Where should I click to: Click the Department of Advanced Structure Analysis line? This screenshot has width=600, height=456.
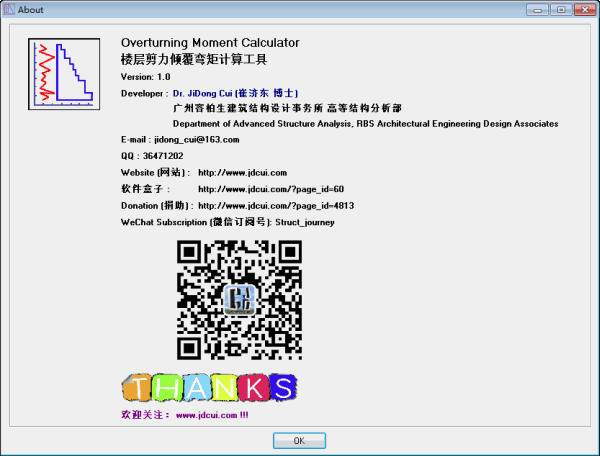click(x=365, y=124)
